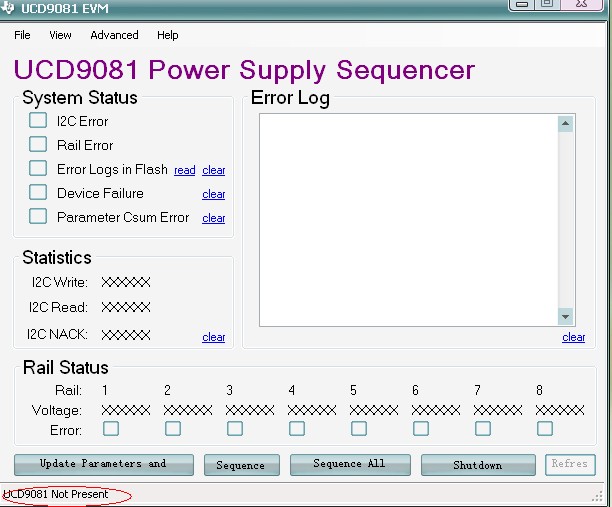
Task: Click the Sequence button
Action: pos(242,464)
